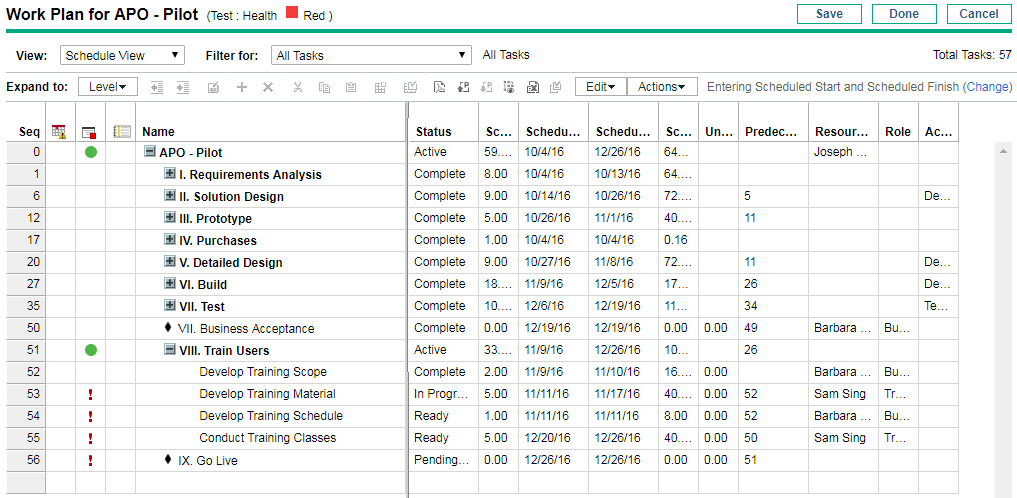Click the export to PDF icon
1017x498 pixels.
click(x=439, y=87)
